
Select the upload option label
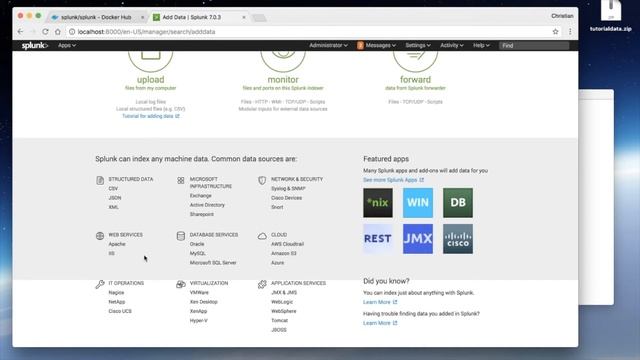pos(151,80)
